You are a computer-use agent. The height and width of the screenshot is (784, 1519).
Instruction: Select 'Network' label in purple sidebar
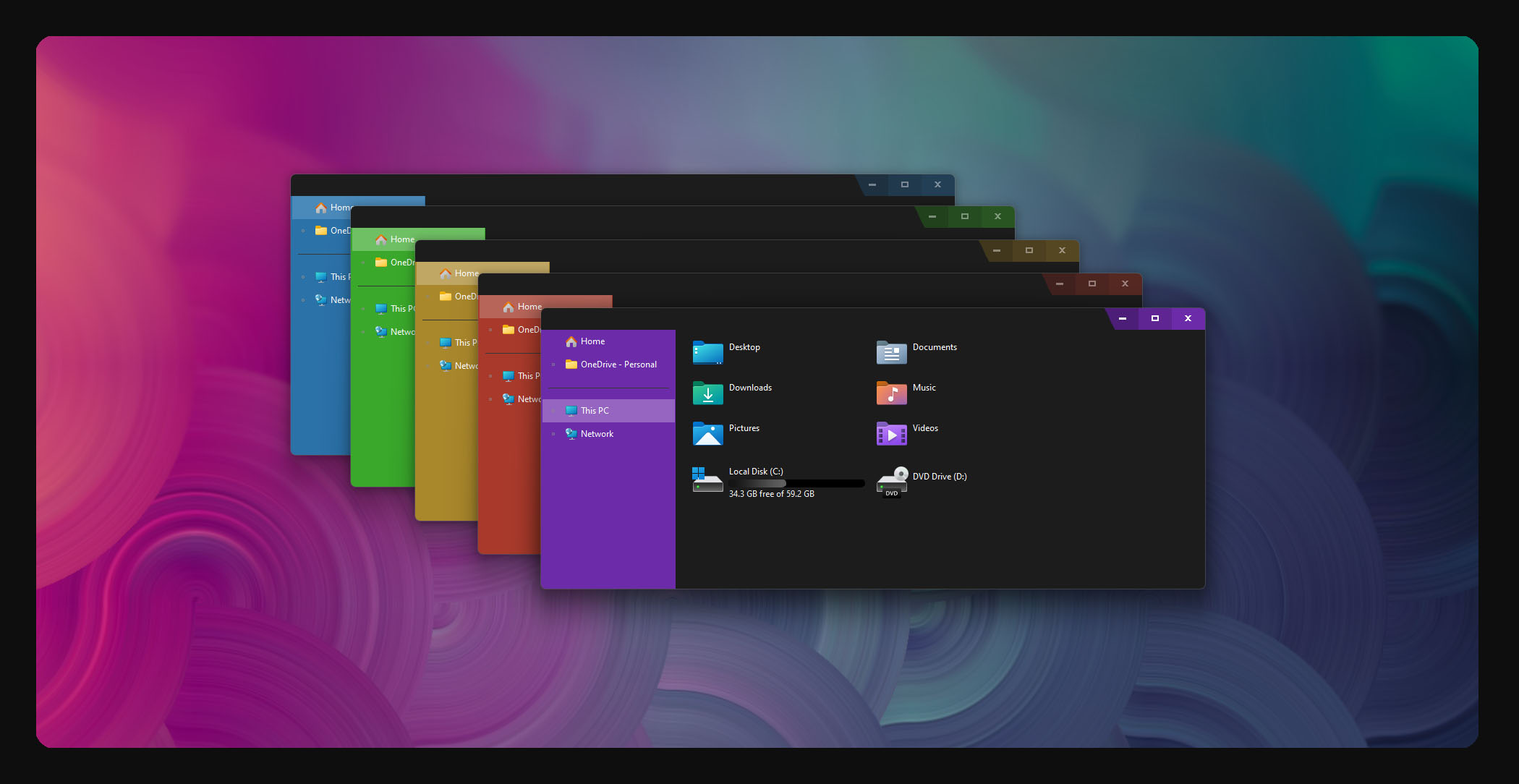597,434
